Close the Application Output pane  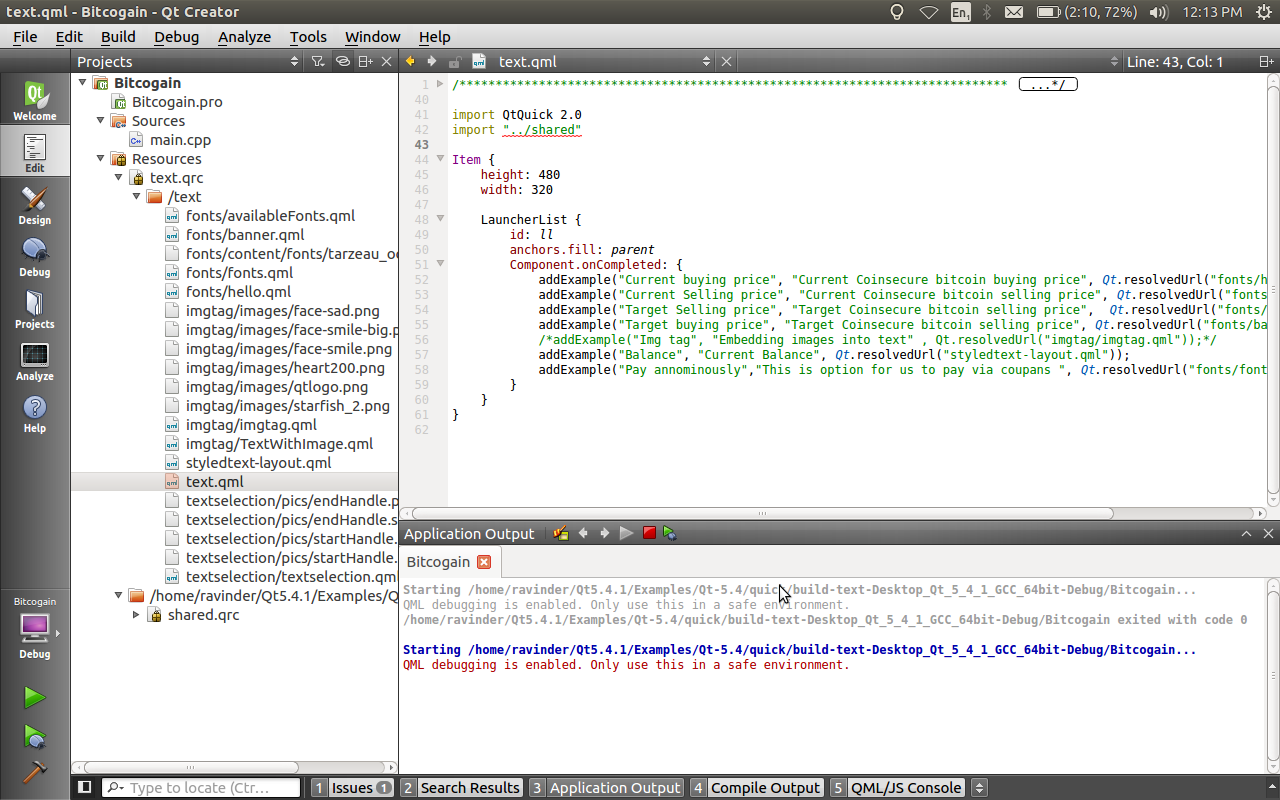1268,534
